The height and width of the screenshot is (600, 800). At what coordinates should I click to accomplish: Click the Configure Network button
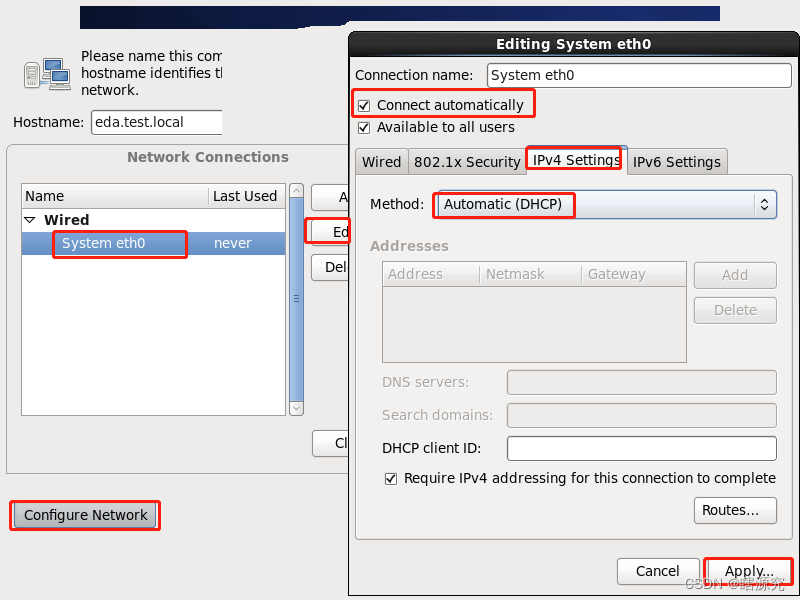pos(84,515)
